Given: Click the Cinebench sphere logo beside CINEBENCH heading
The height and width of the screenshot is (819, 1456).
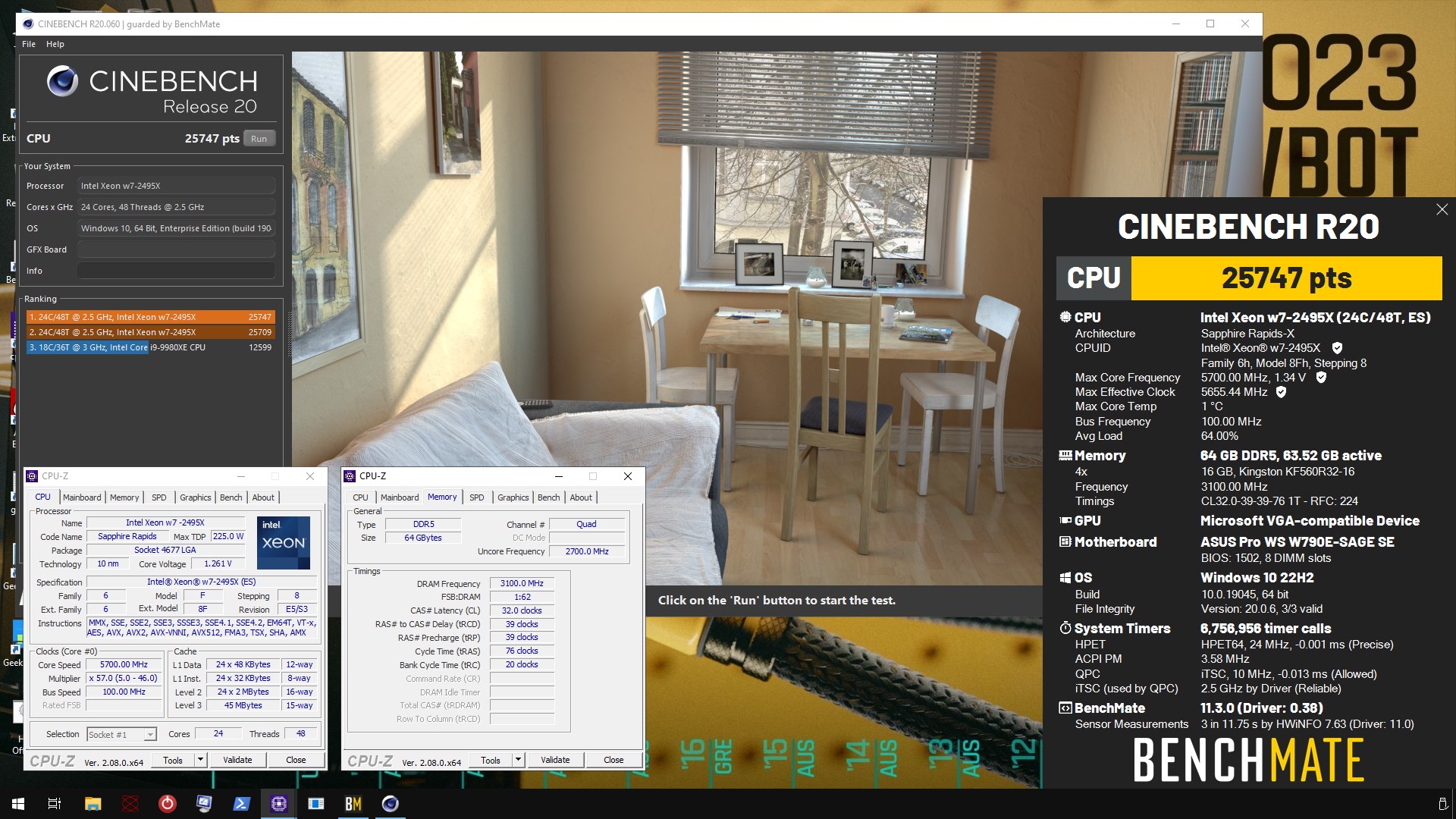Looking at the screenshot, I should 62,81.
